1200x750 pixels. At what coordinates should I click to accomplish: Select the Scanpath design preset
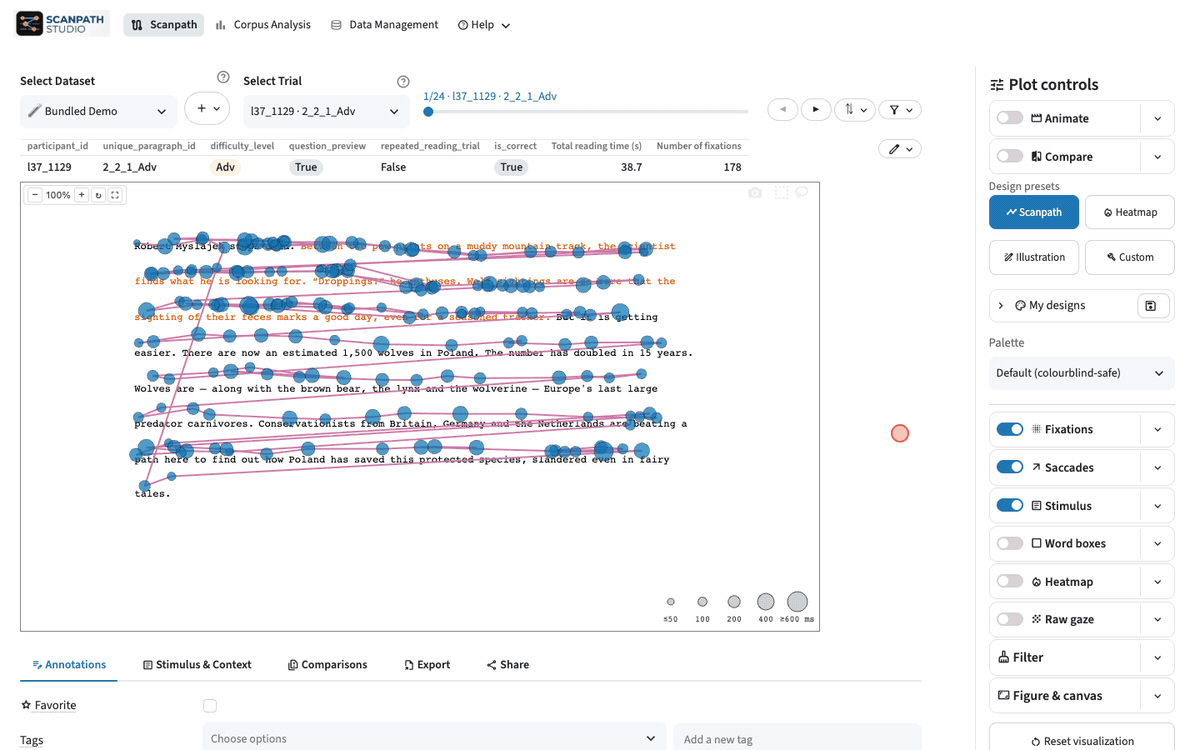click(x=1034, y=212)
